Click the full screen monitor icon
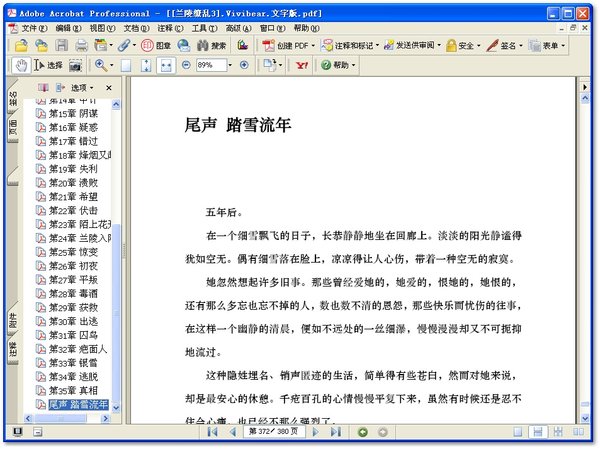 tap(18, 432)
